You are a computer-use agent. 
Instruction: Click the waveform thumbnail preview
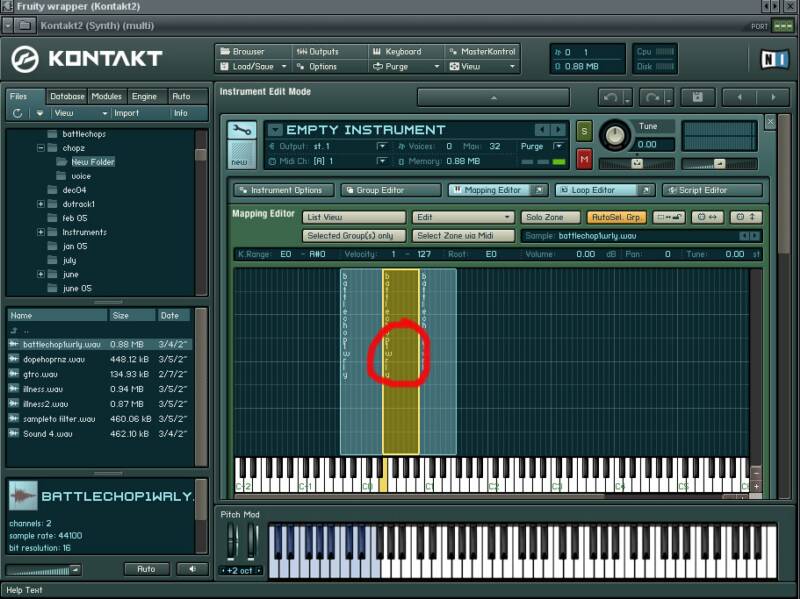(23, 495)
